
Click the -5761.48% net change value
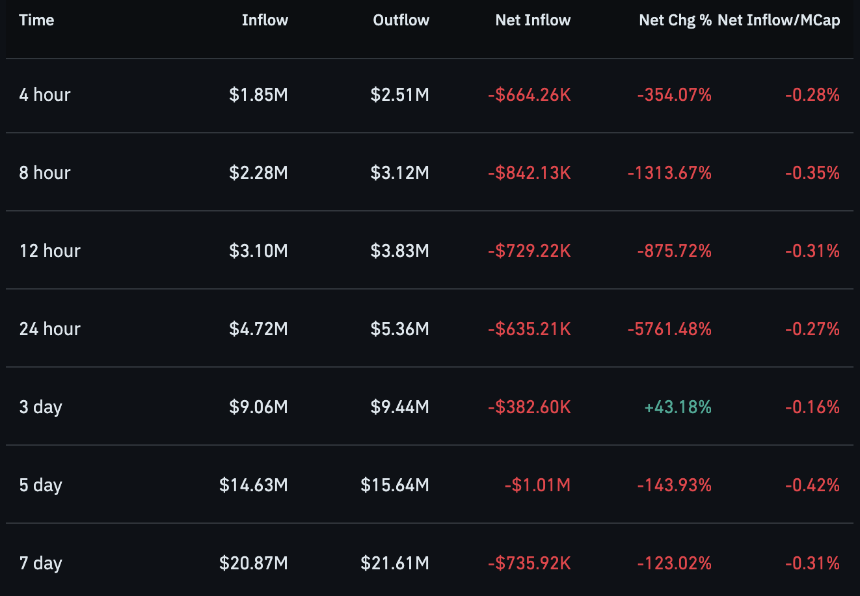(x=670, y=328)
